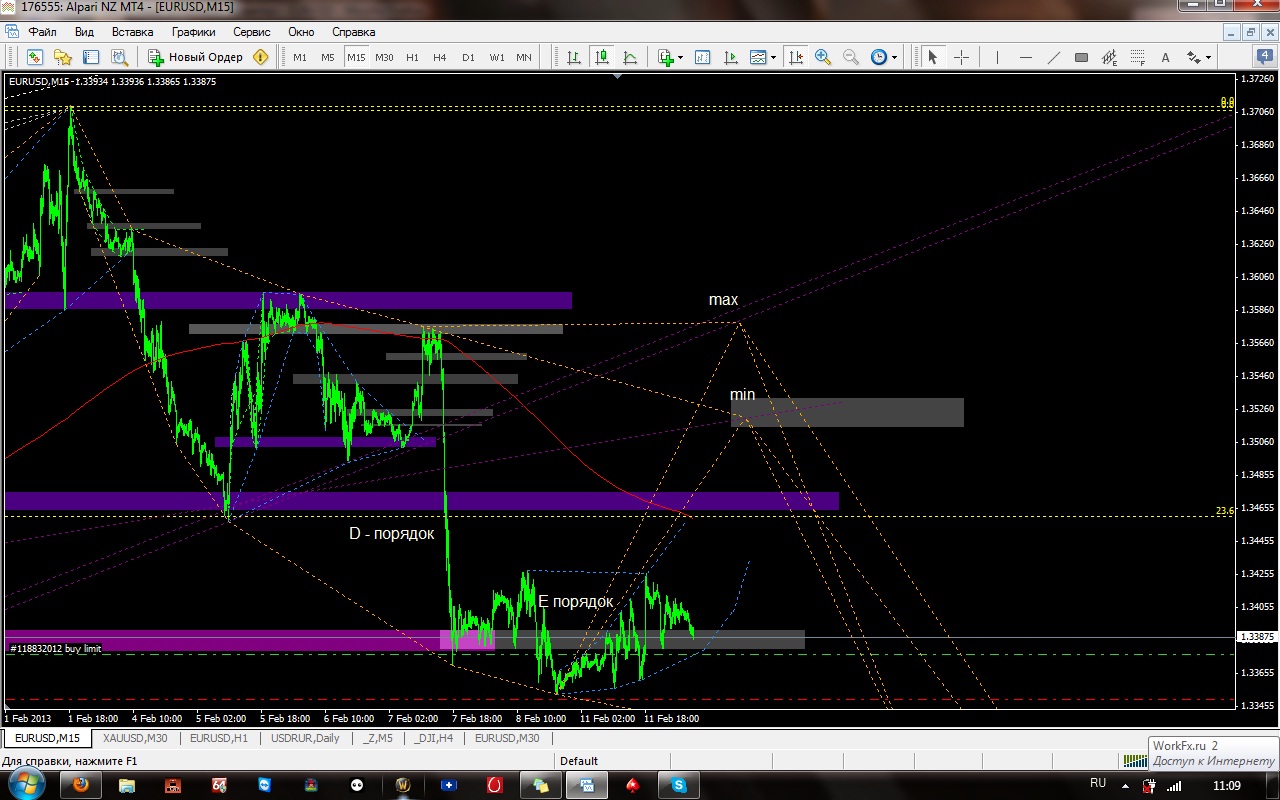
Task: Switch timeframe to M5
Action: [x=328, y=57]
